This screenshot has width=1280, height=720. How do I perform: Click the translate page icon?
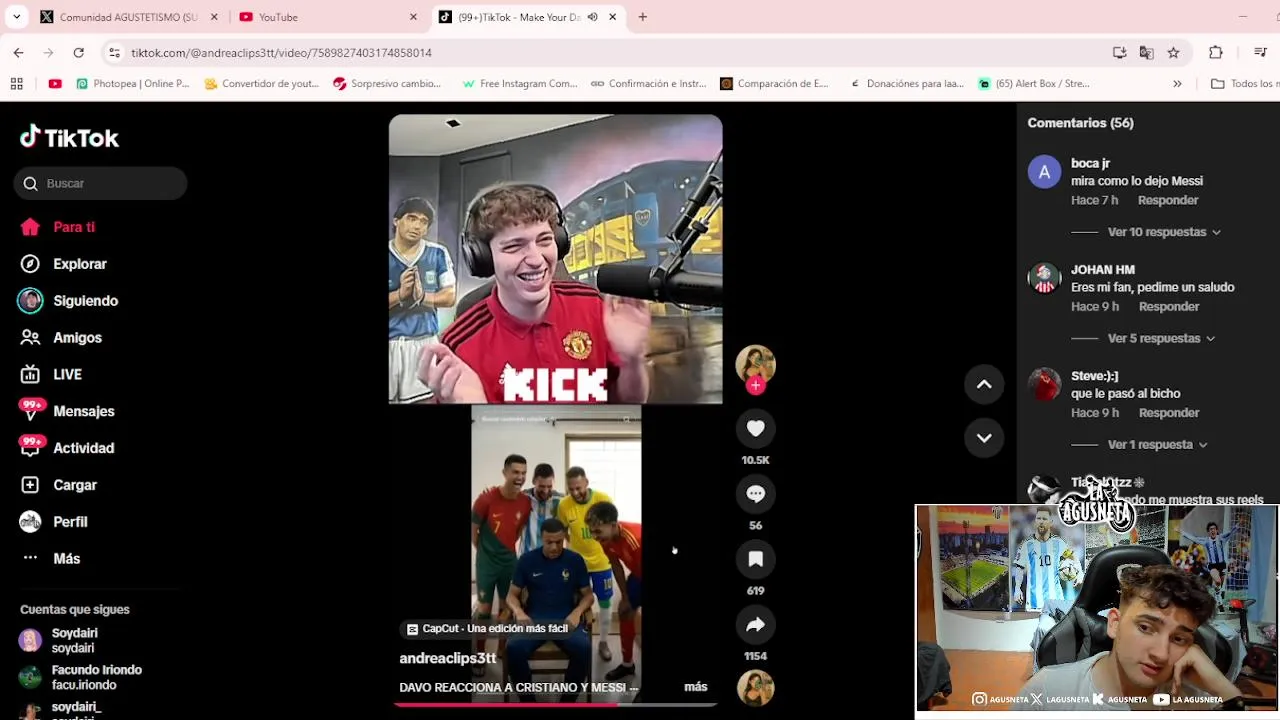1146,52
